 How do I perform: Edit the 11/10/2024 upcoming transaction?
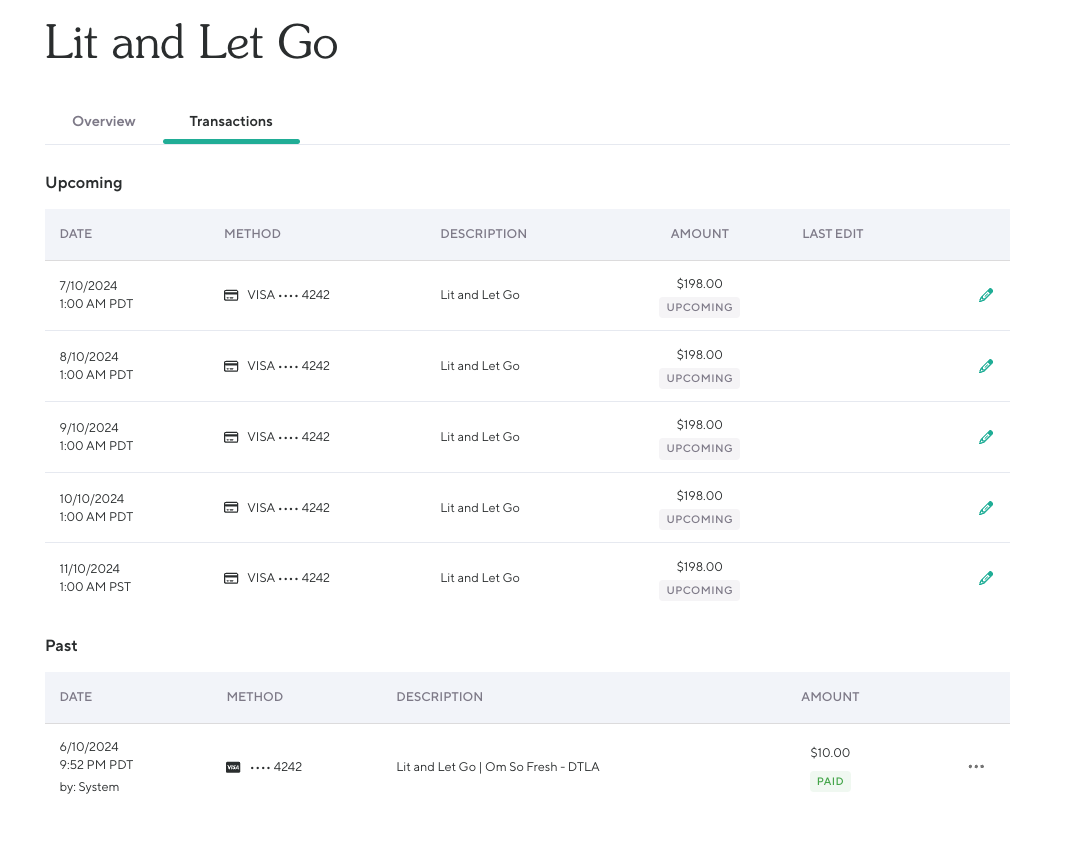[985, 578]
